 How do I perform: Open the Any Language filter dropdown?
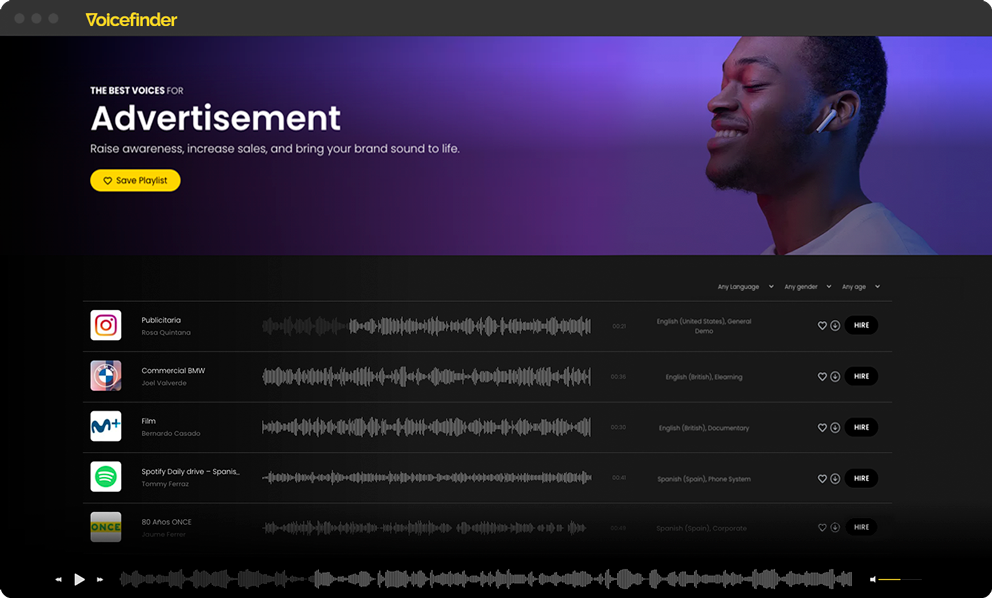pyautogui.click(x=745, y=287)
